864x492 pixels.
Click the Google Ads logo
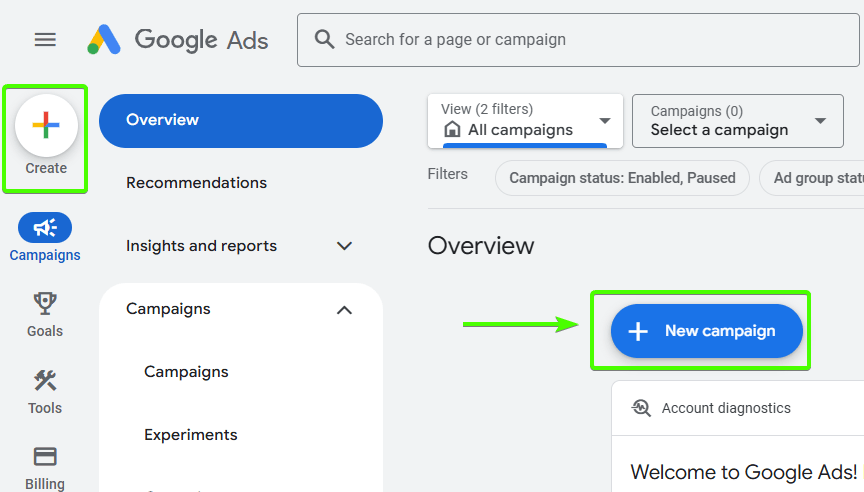coord(177,39)
